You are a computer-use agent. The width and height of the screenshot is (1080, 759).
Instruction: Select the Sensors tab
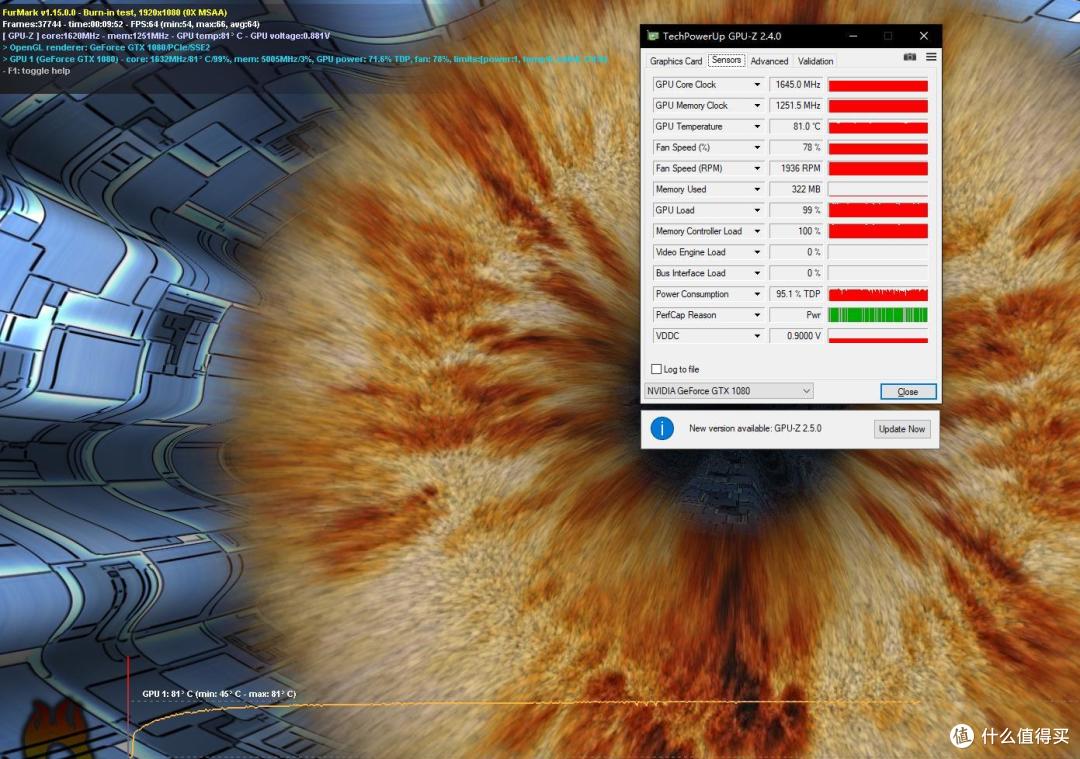pos(726,60)
